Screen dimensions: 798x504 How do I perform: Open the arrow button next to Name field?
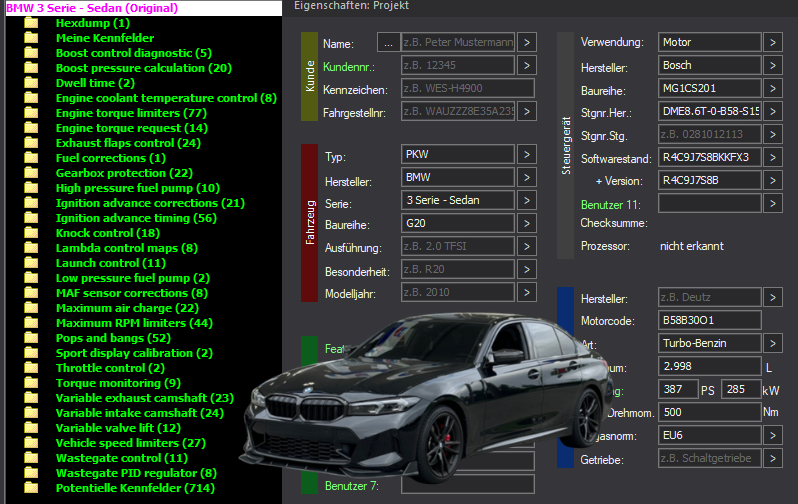click(x=527, y=42)
